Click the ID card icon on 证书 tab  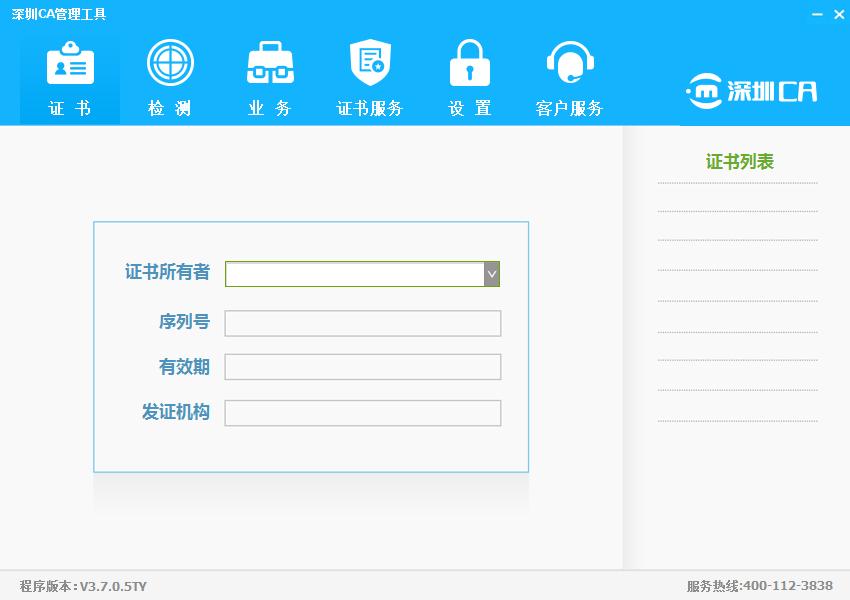click(x=69, y=61)
